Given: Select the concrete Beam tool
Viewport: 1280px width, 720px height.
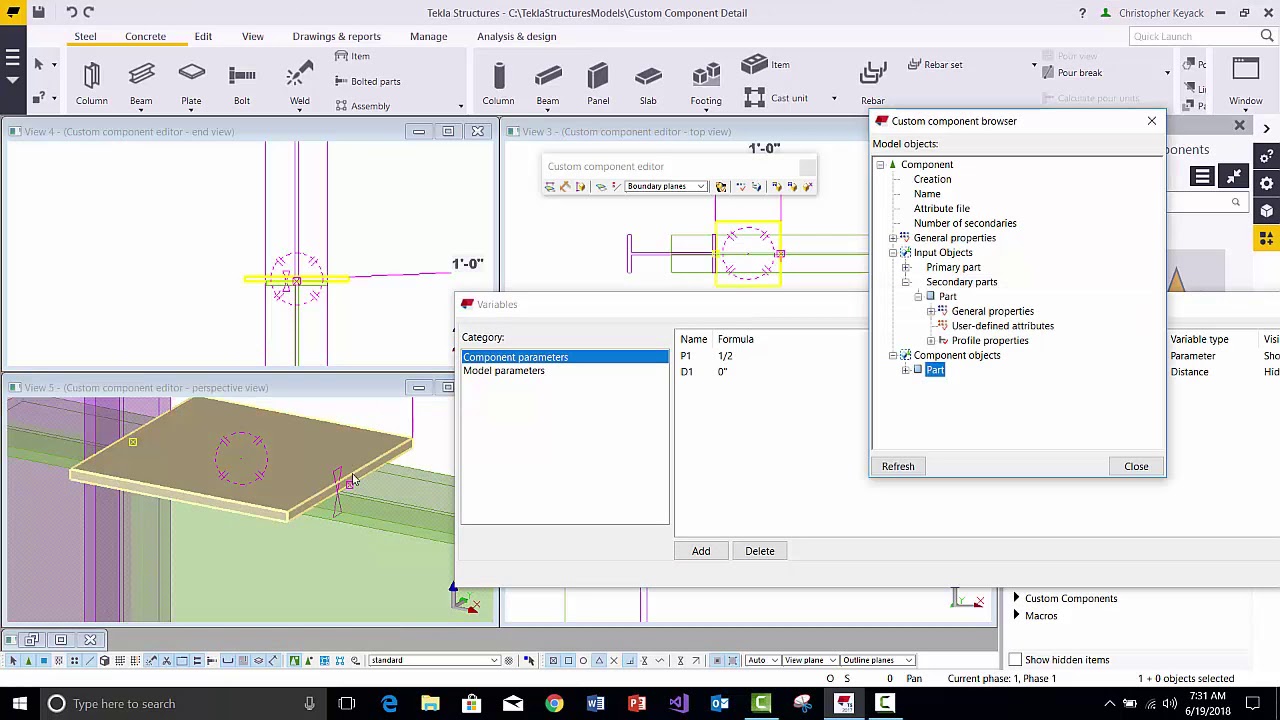Looking at the screenshot, I should (x=548, y=84).
